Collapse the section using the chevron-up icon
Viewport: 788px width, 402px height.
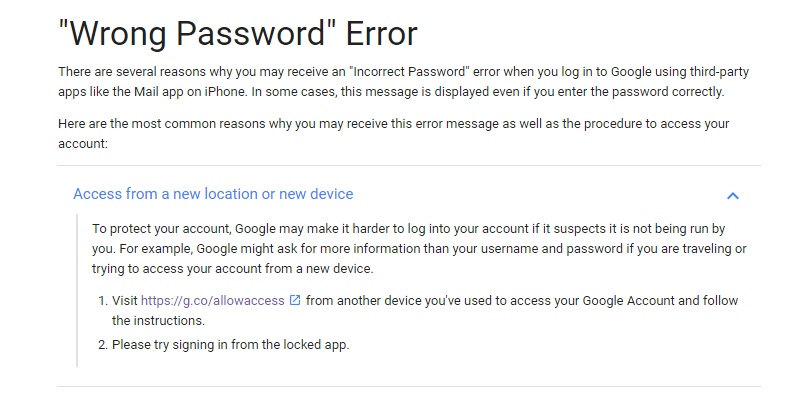coord(733,195)
